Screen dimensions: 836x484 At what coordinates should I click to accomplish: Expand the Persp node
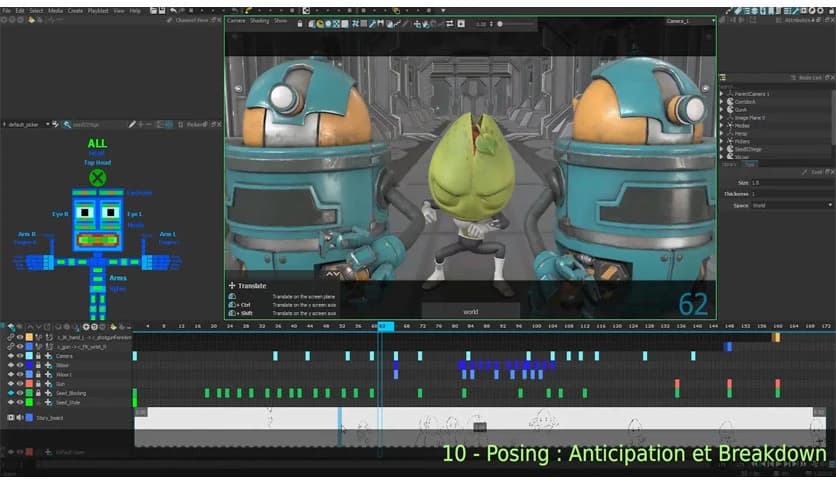pos(721,134)
